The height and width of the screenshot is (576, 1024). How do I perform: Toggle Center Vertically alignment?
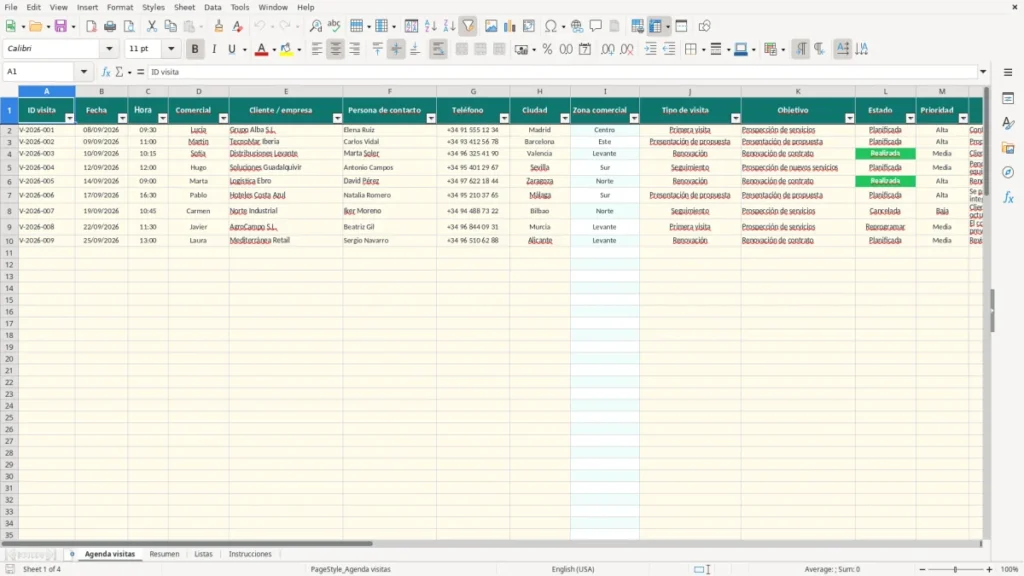click(396, 49)
